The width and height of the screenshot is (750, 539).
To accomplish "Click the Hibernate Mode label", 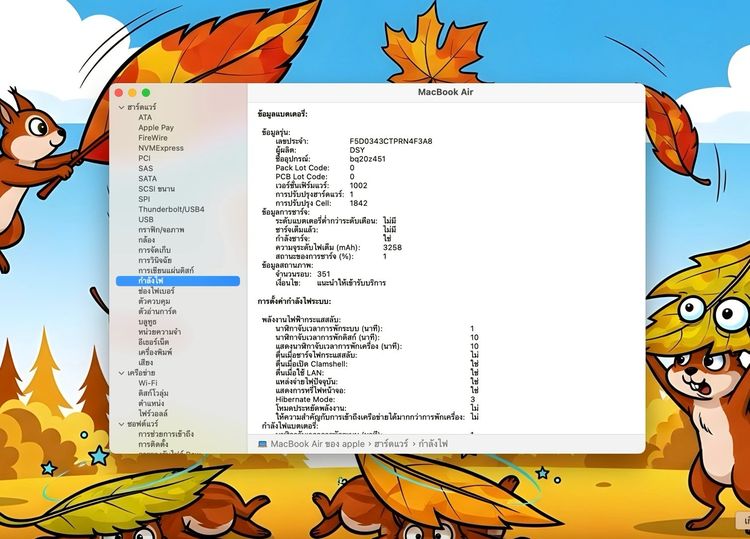I will pos(305,399).
